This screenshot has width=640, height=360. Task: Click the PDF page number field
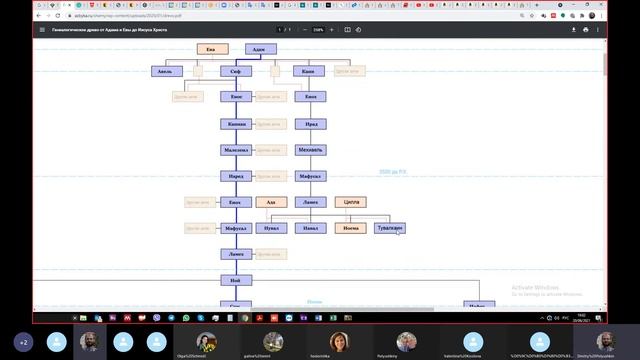280,30
